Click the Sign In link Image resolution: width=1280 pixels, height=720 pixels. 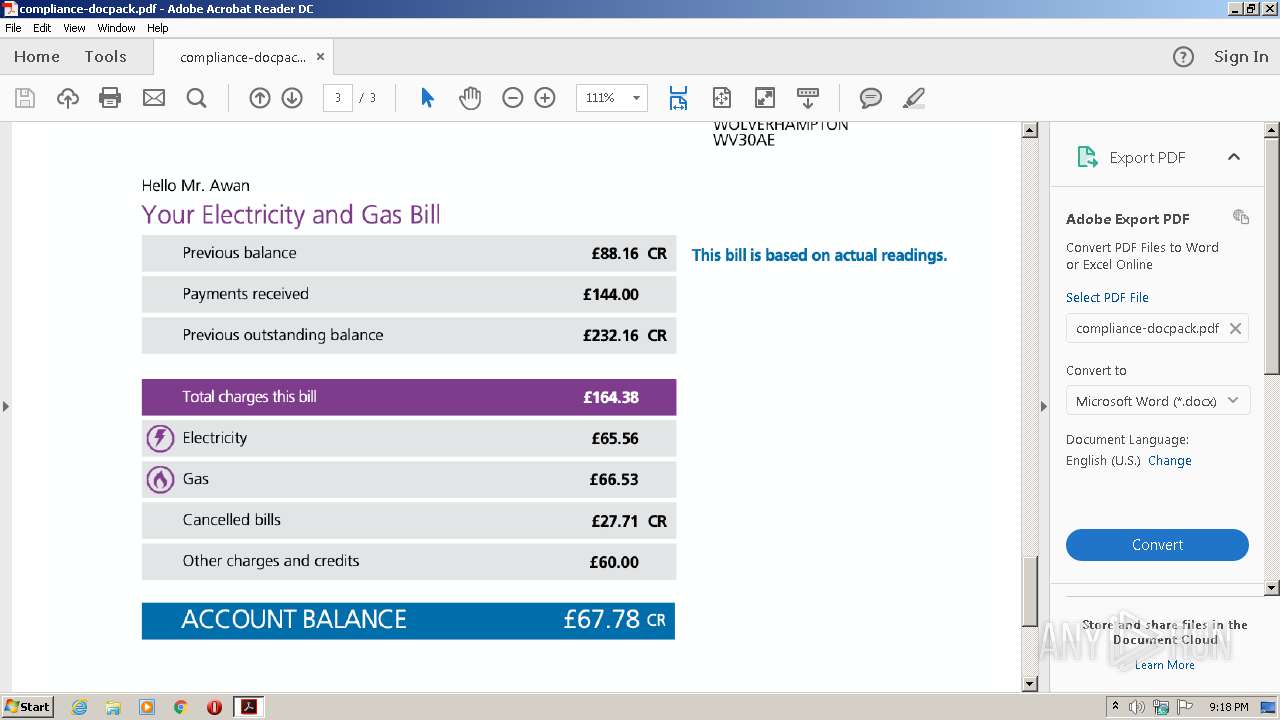click(x=1241, y=57)
